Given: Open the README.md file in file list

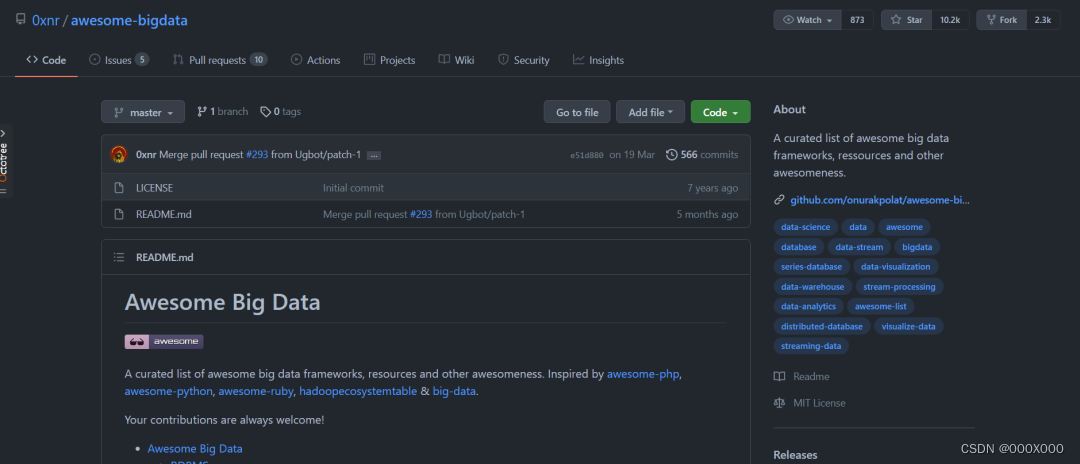Looking at the screenshot, I should [164, 214].
